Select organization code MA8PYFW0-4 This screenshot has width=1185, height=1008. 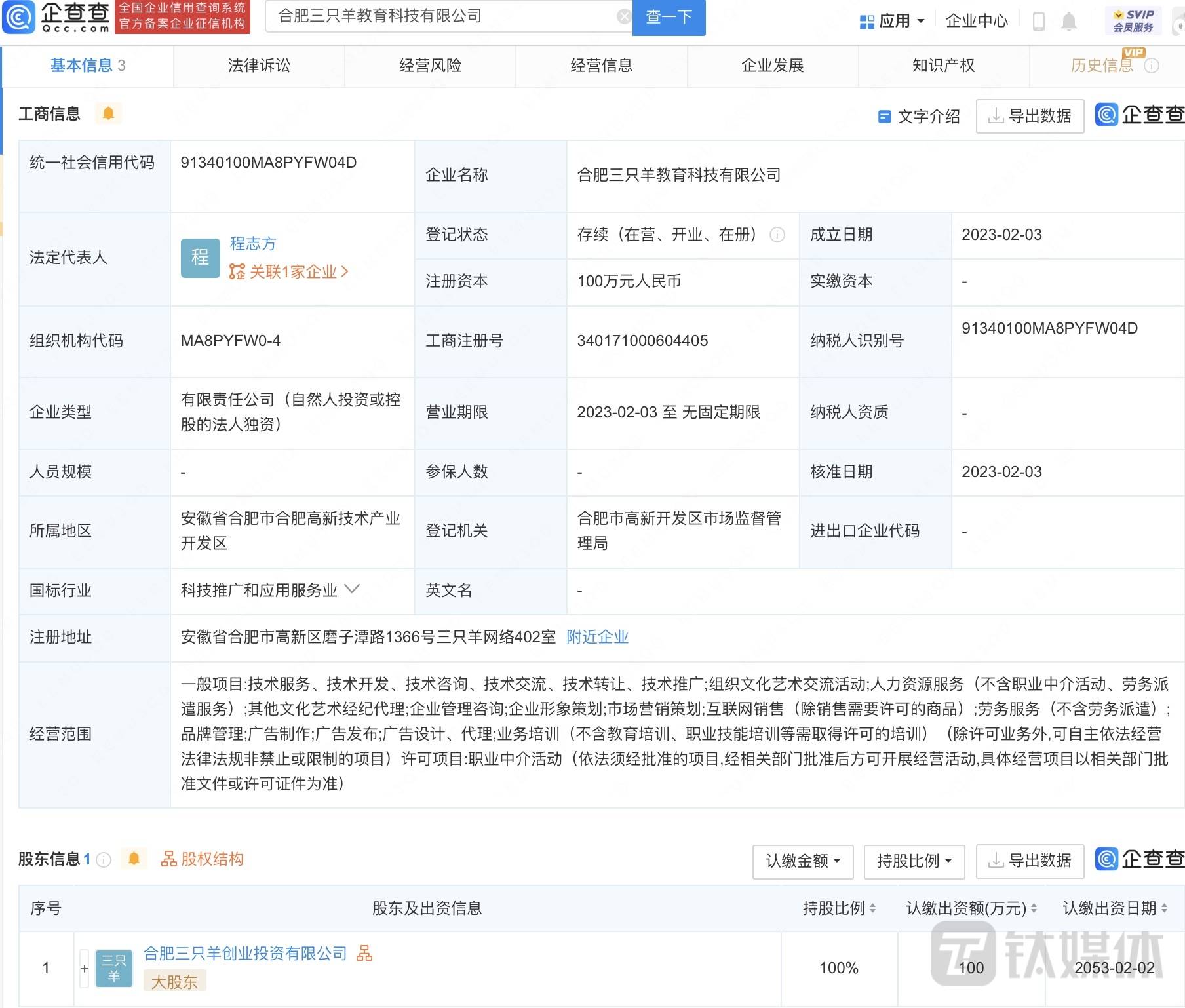231,341
